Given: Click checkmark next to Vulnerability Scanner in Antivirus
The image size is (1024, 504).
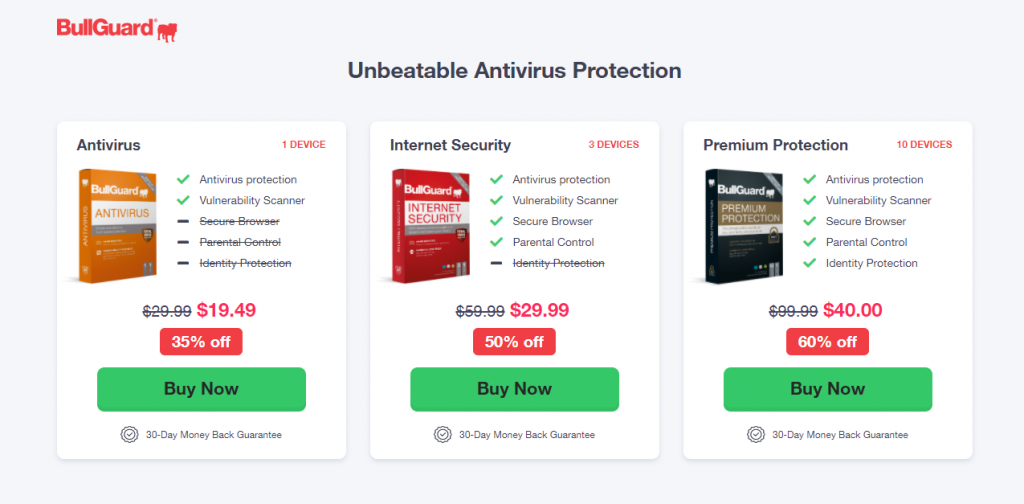Looking at the screenshot, I should pyautogui.click(x=183, y=200).
